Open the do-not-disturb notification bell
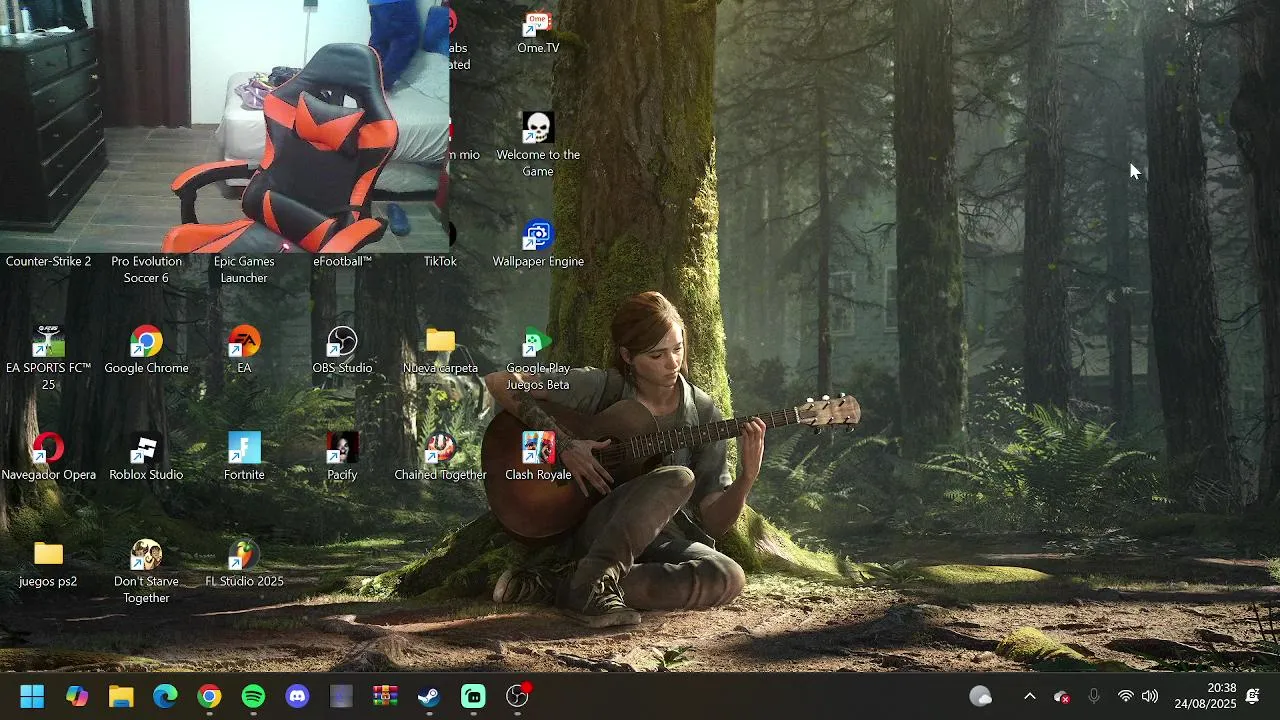Viewport: 1280px width, 720px height. point(1252,696)
